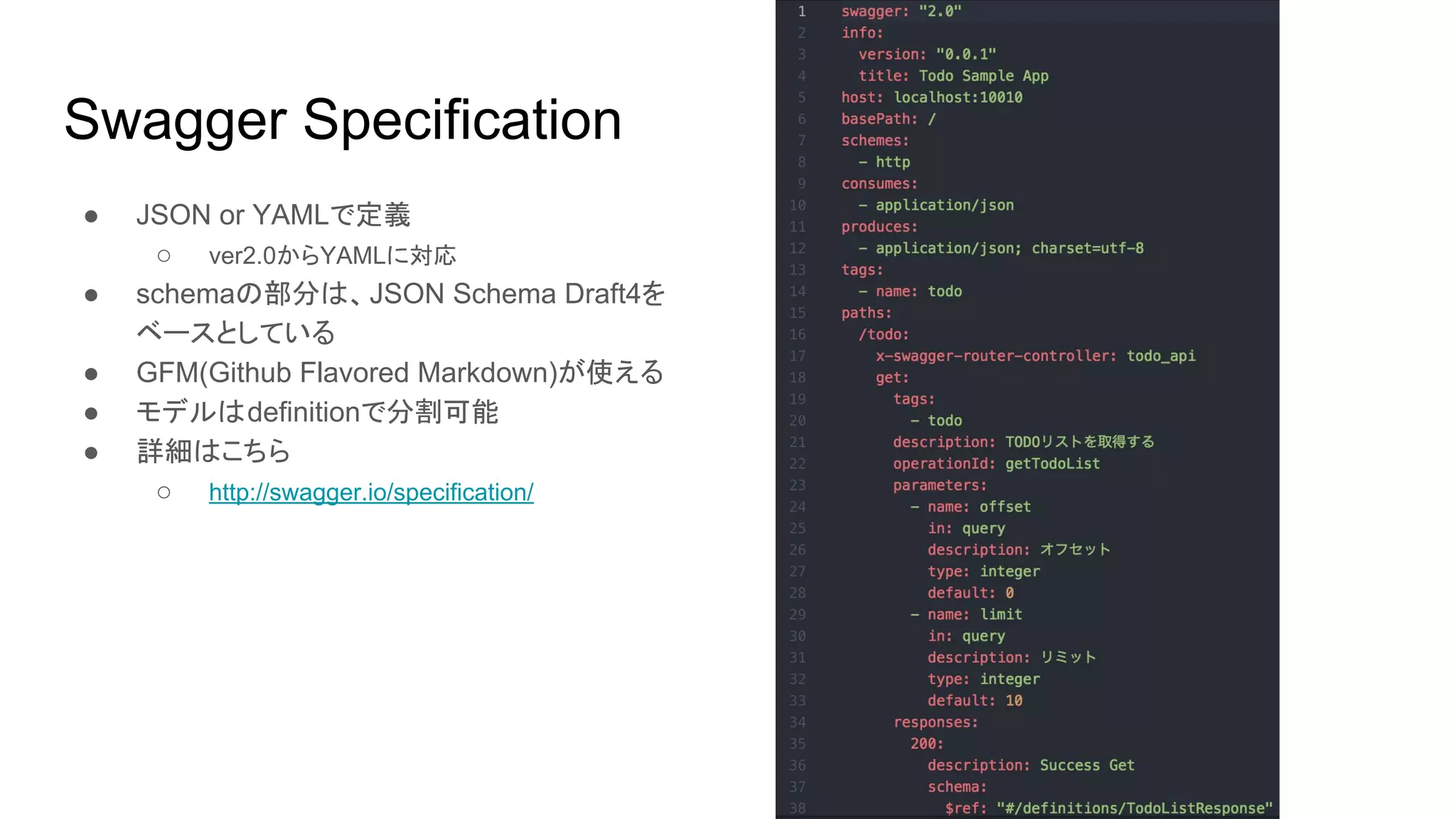Click 'in: query' on line 30

click(x=966, y=636)
